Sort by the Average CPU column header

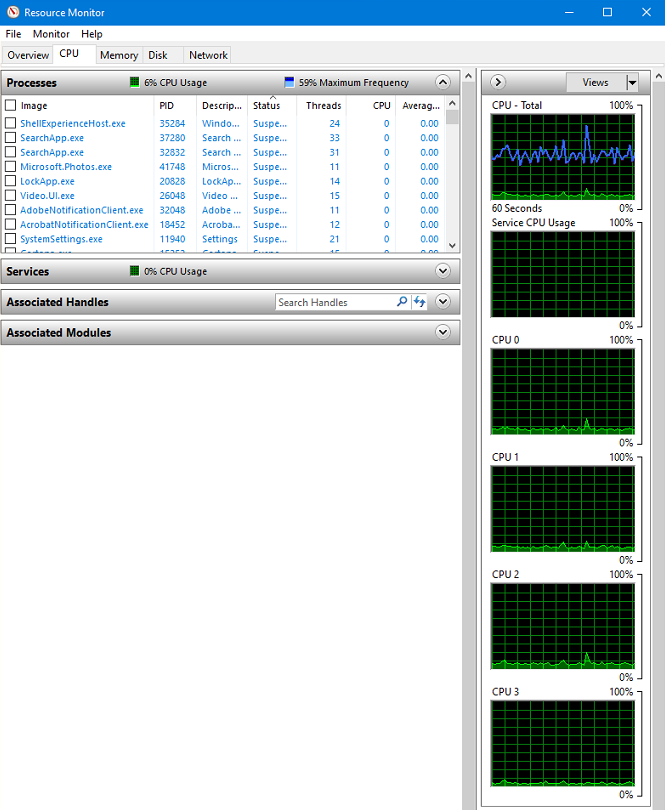(x=421, y=105)
